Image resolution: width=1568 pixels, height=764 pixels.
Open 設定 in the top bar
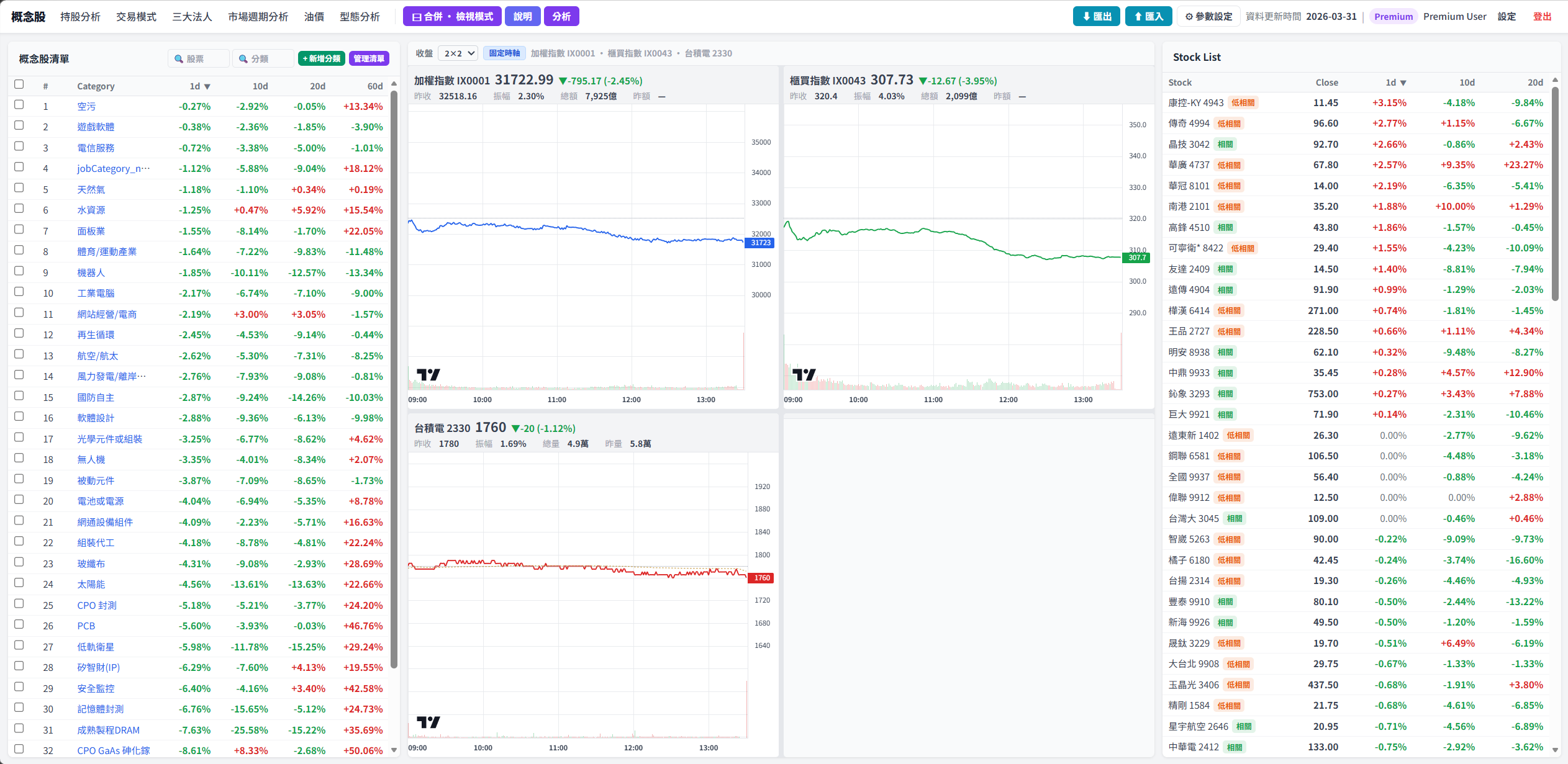click(x=1507, y=17)
